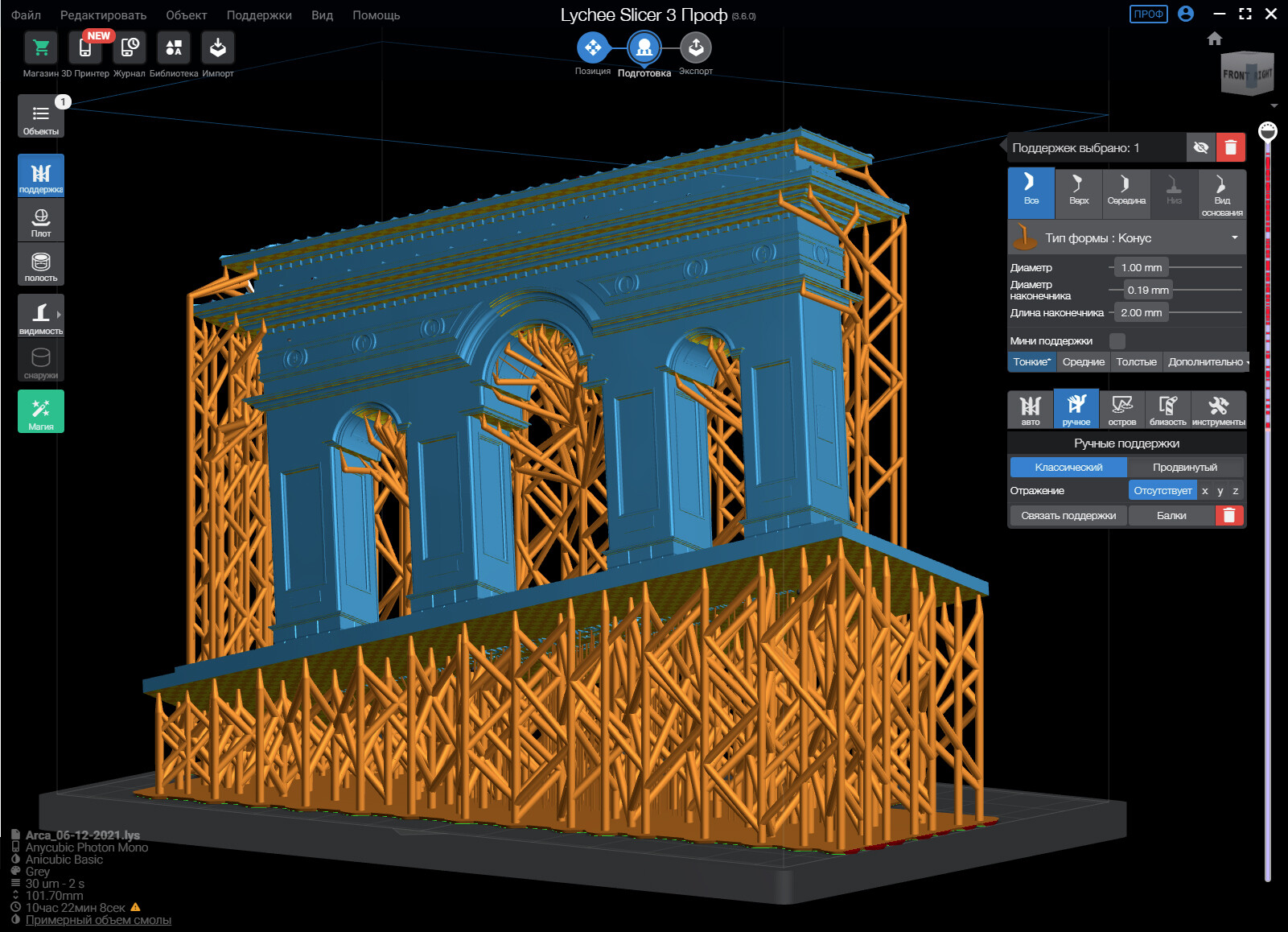Enable x axis reflection

tap(1204, 490)
